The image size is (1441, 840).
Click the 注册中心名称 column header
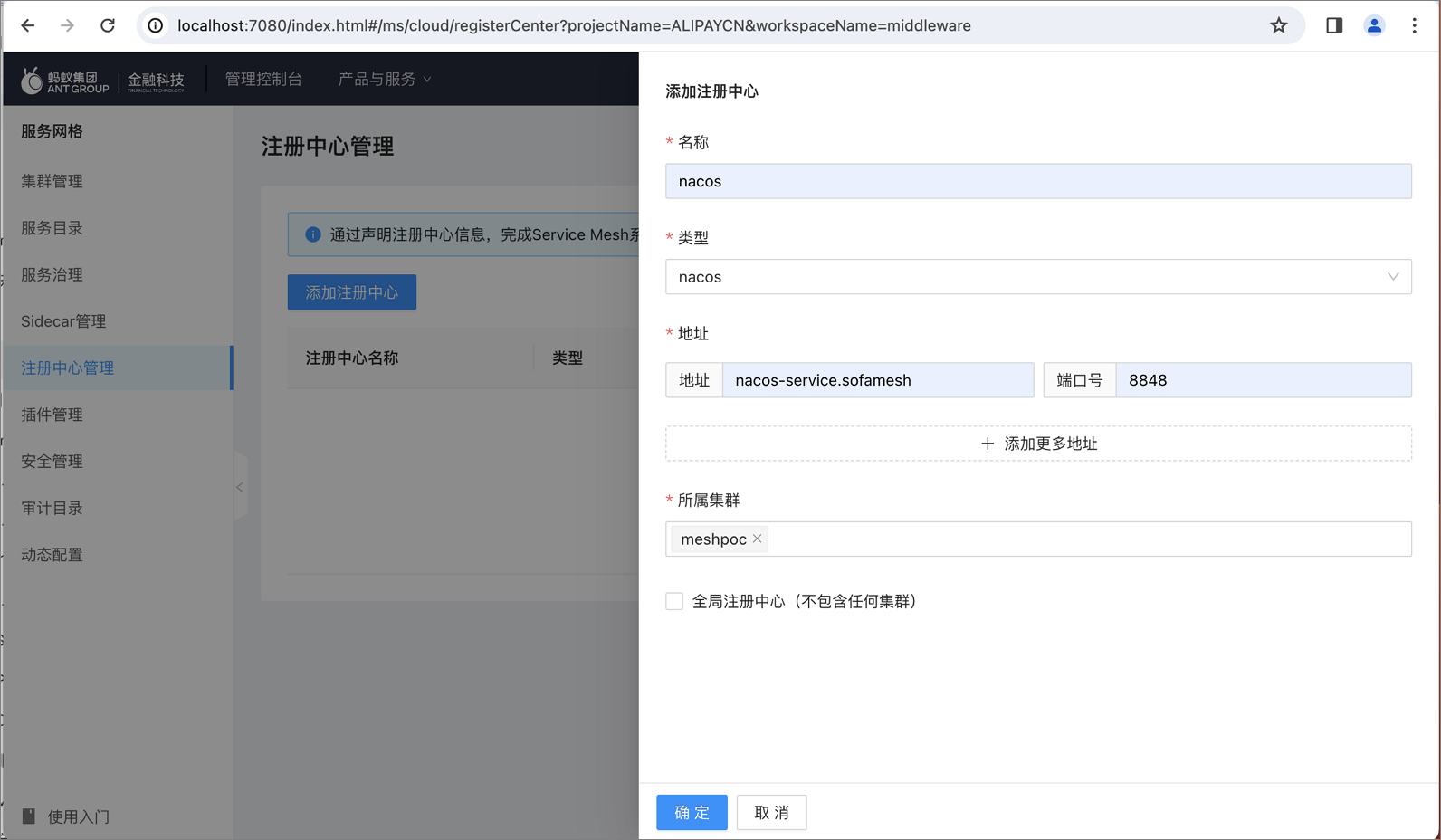[x=352, y=358]
